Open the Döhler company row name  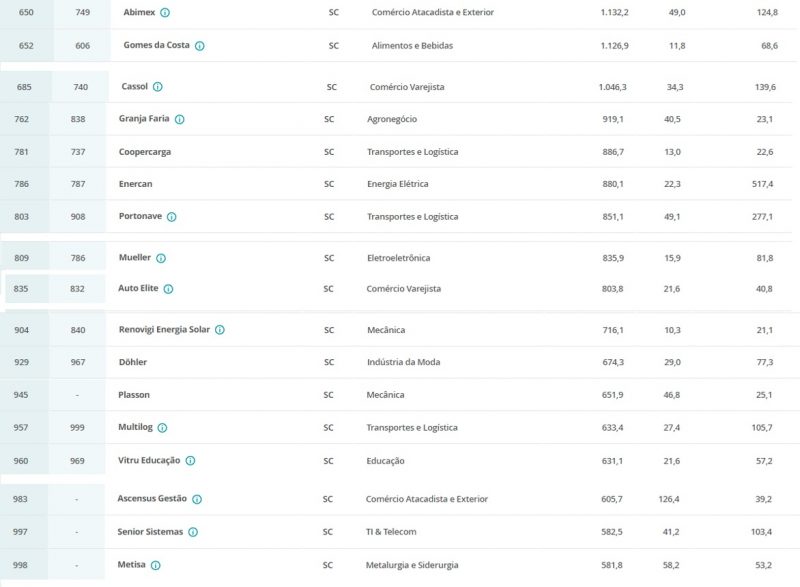(x=132, y=362)
